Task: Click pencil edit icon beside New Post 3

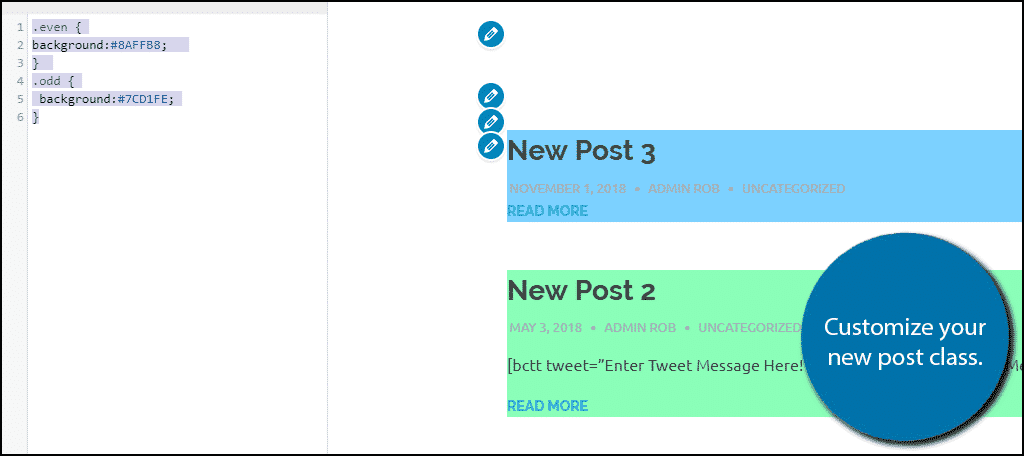Action: (490, 146)
